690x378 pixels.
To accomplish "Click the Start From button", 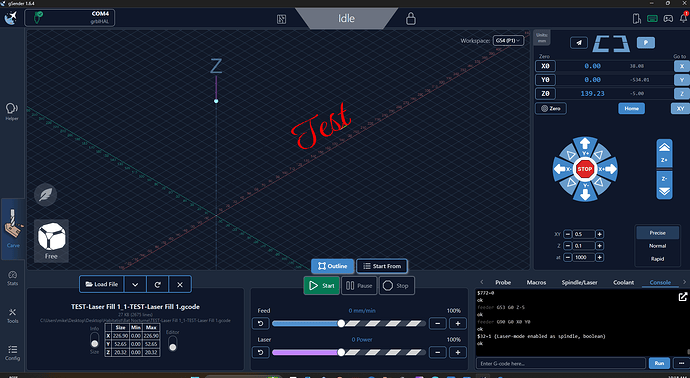I will (382, 266).
